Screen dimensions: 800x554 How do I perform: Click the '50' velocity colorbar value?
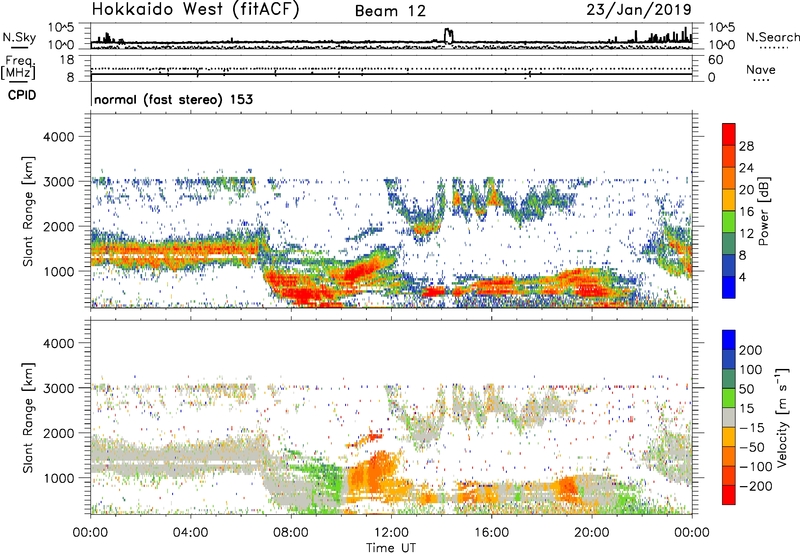(746, 389)
